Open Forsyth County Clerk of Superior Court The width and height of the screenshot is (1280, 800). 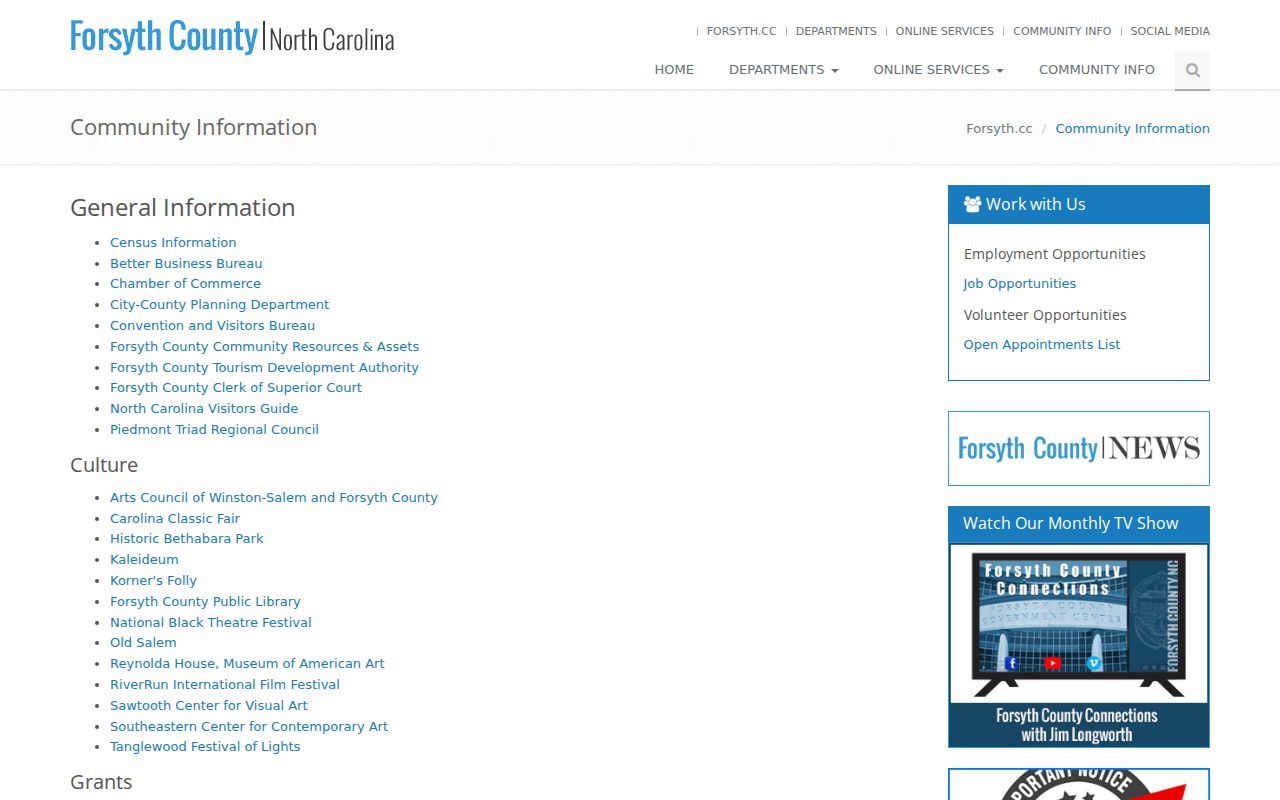[x=236, y=388]
